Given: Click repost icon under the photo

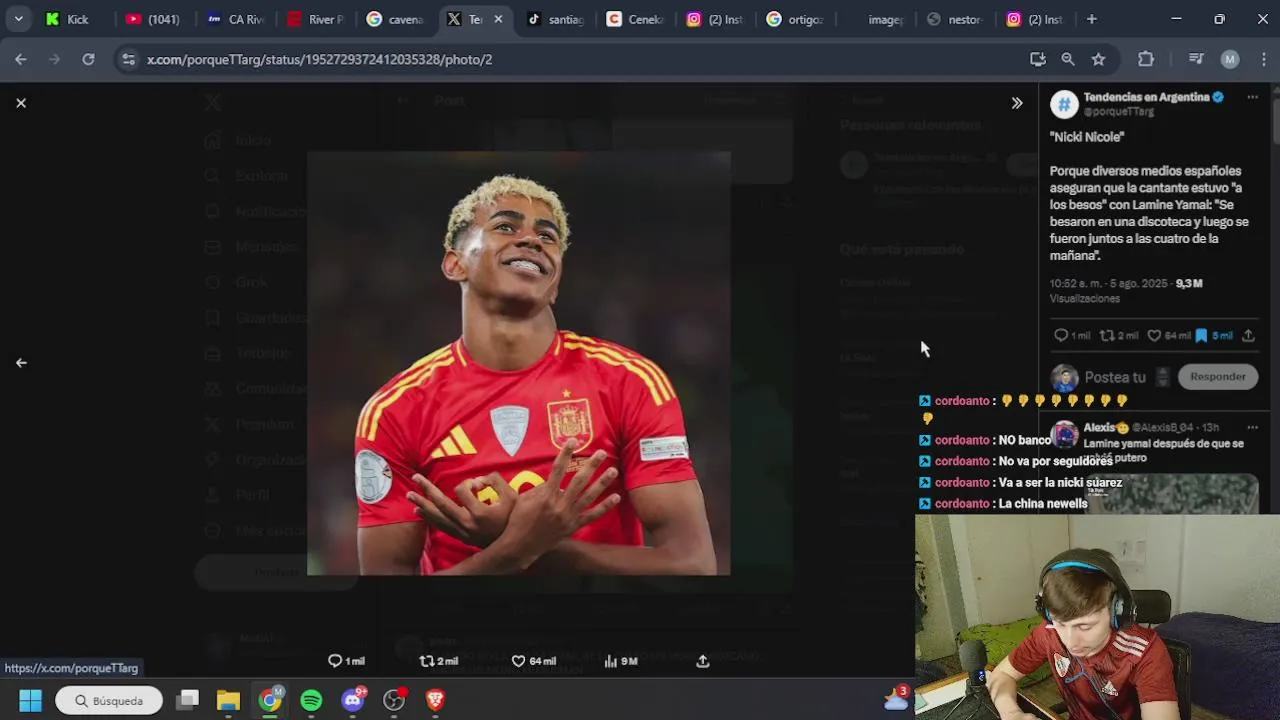Looking at the screenshot, I should tap(427, 661).
